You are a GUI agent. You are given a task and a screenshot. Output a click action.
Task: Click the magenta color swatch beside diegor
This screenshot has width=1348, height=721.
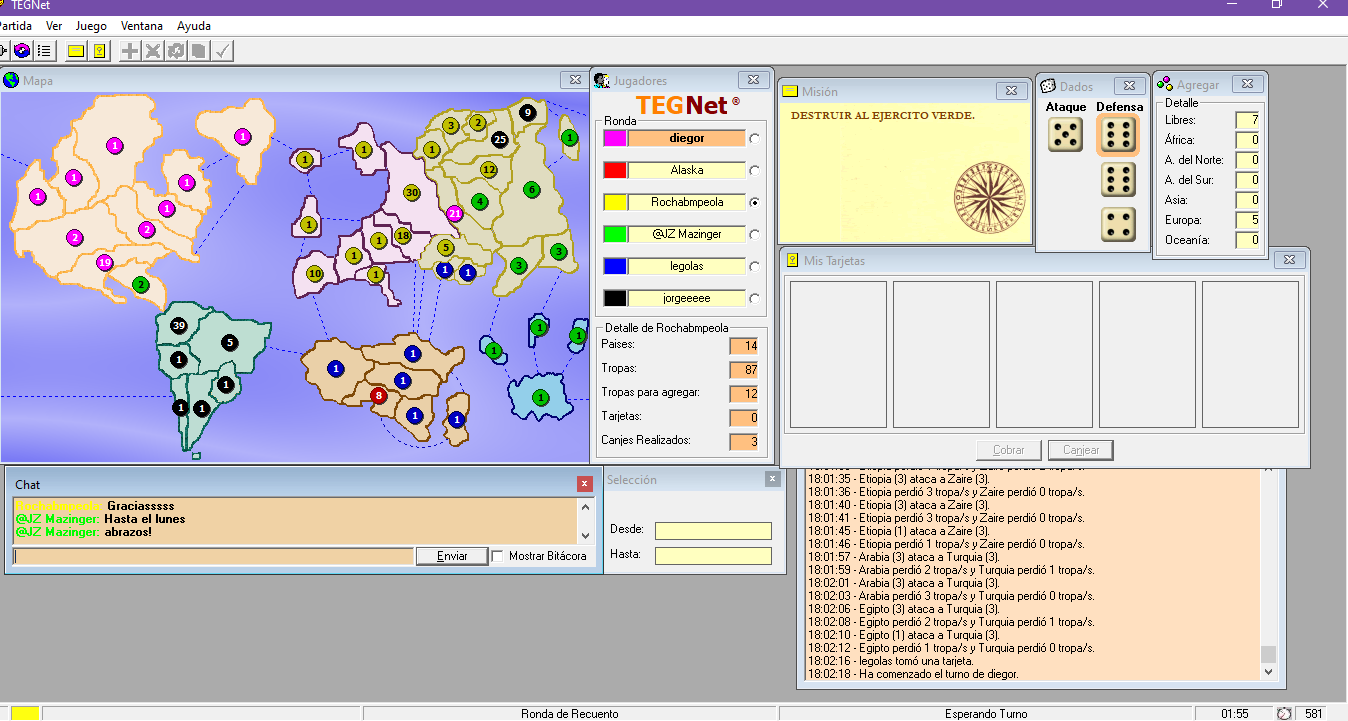click(x=614, y=139)
